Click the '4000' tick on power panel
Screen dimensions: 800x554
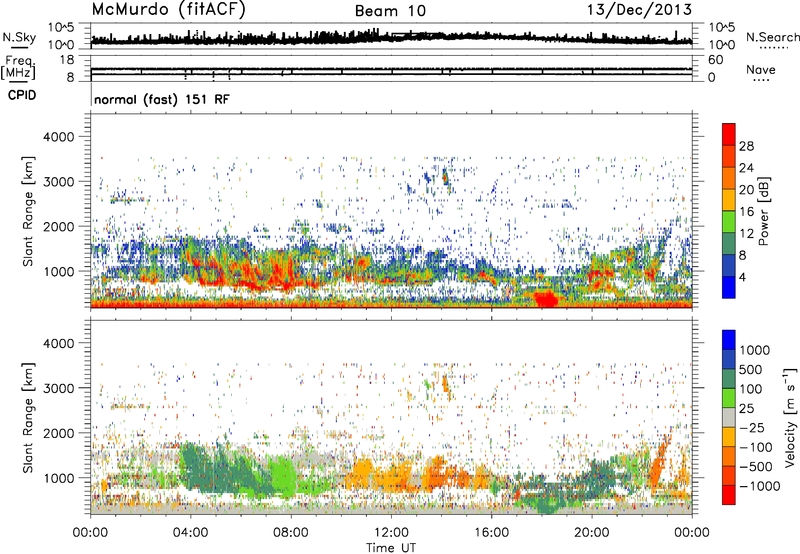pos(58,137)
